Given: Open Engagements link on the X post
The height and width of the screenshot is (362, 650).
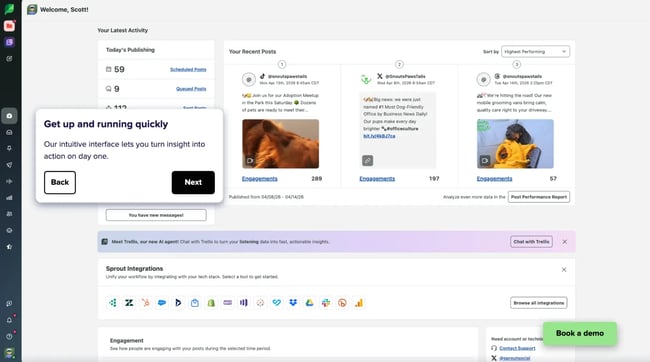Looking at the screenshot, I should [x=377, y=179].
